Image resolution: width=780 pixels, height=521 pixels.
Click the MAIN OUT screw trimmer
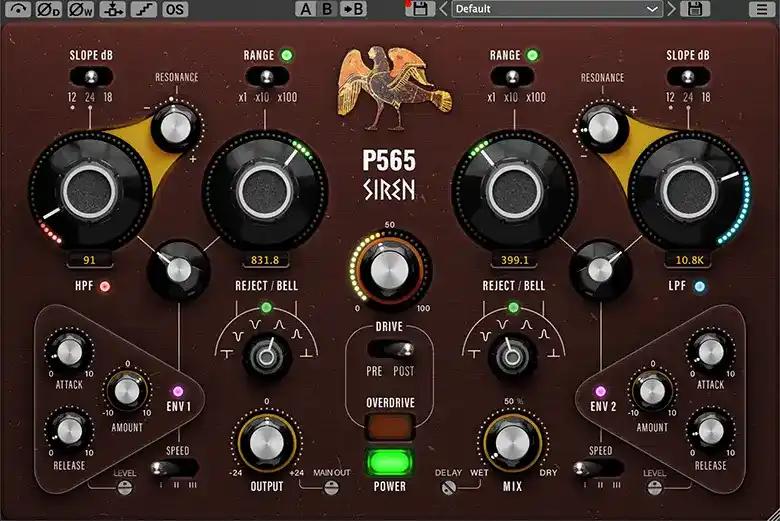tap(331, 488)
